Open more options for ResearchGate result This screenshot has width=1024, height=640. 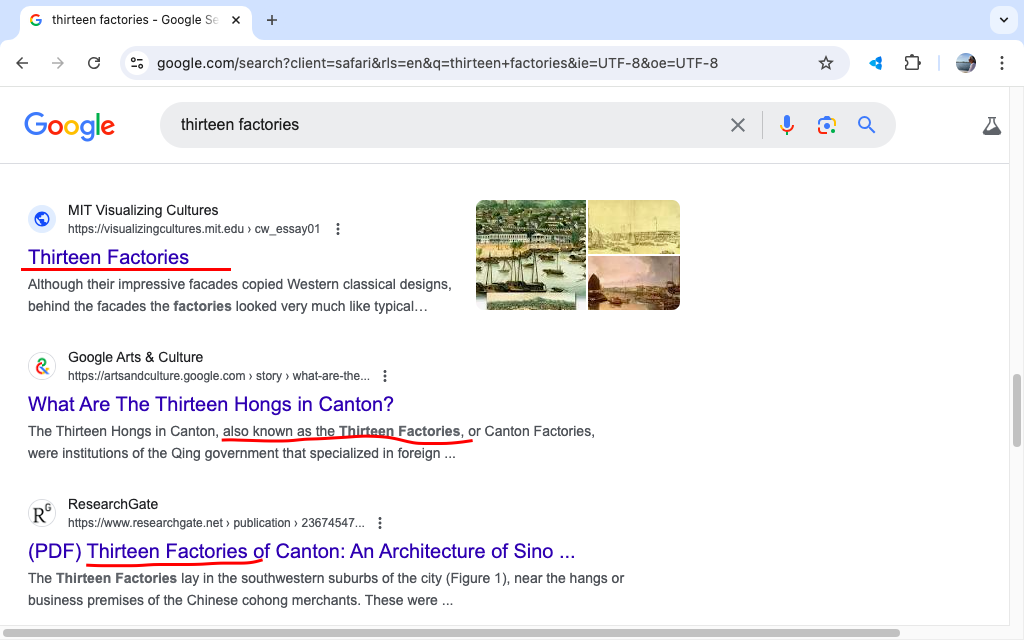[x=380, y=523]
